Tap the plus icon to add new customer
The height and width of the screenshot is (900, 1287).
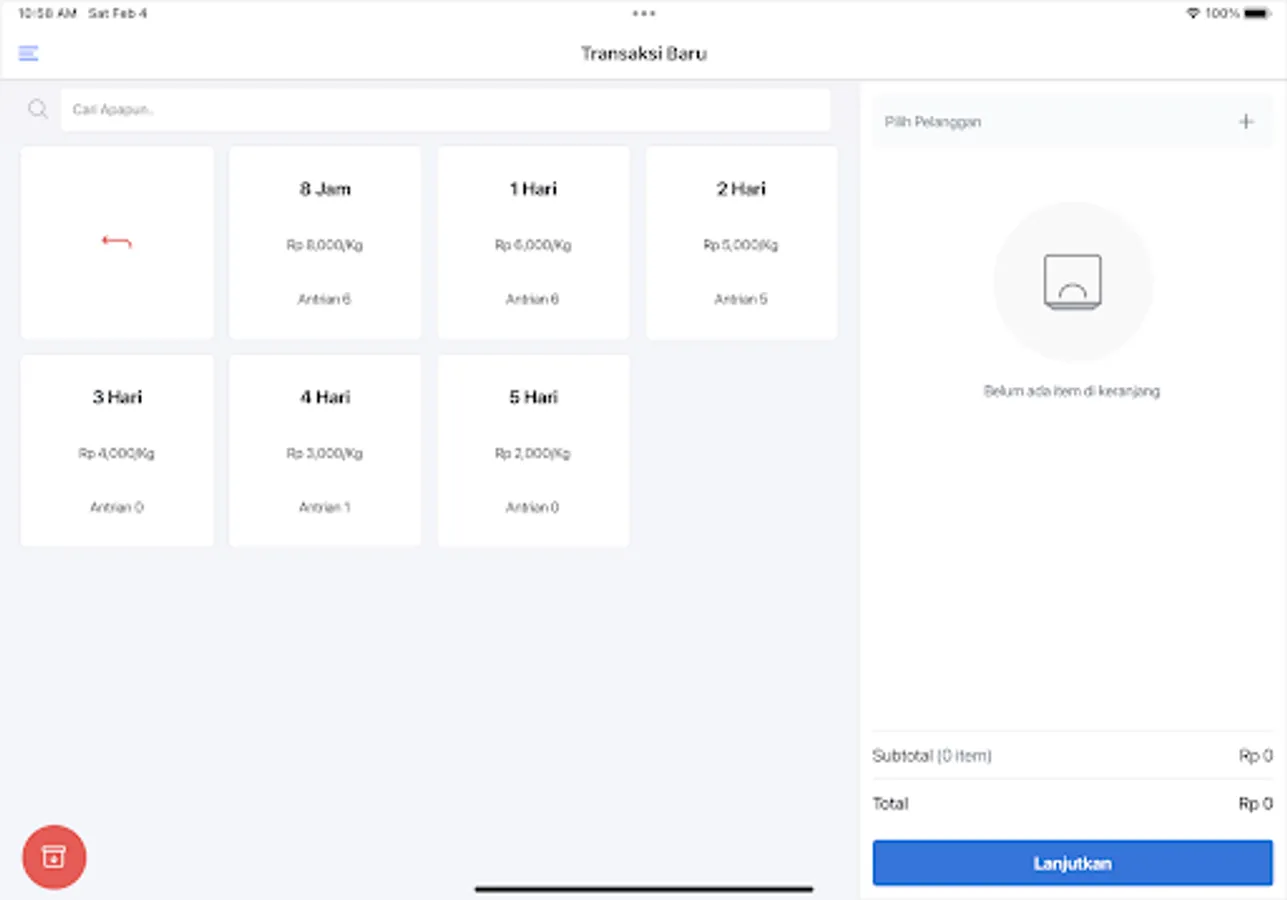[1246, 121]
